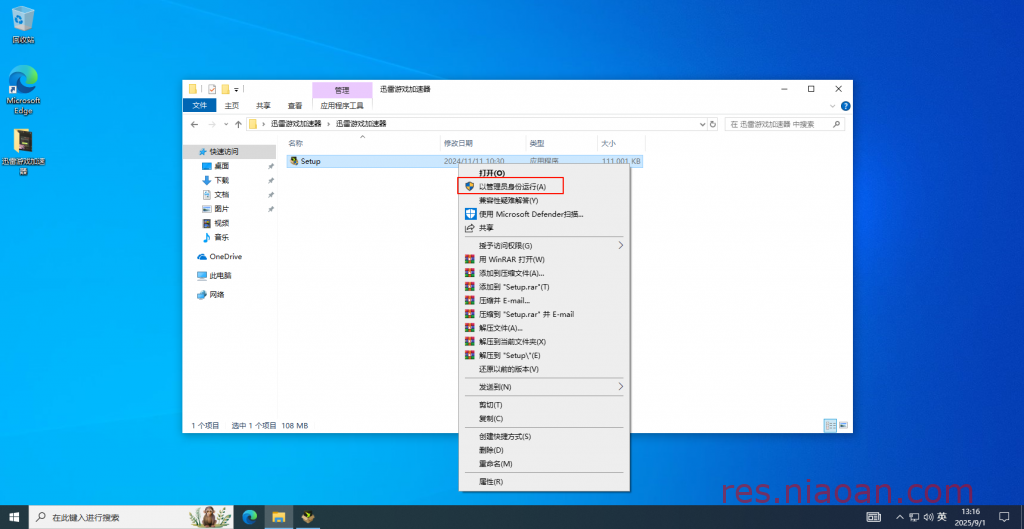This screenshot has width=1024, height=529.
Task: Open Explorer help with the question mark
Action: [x=845, y=106]
